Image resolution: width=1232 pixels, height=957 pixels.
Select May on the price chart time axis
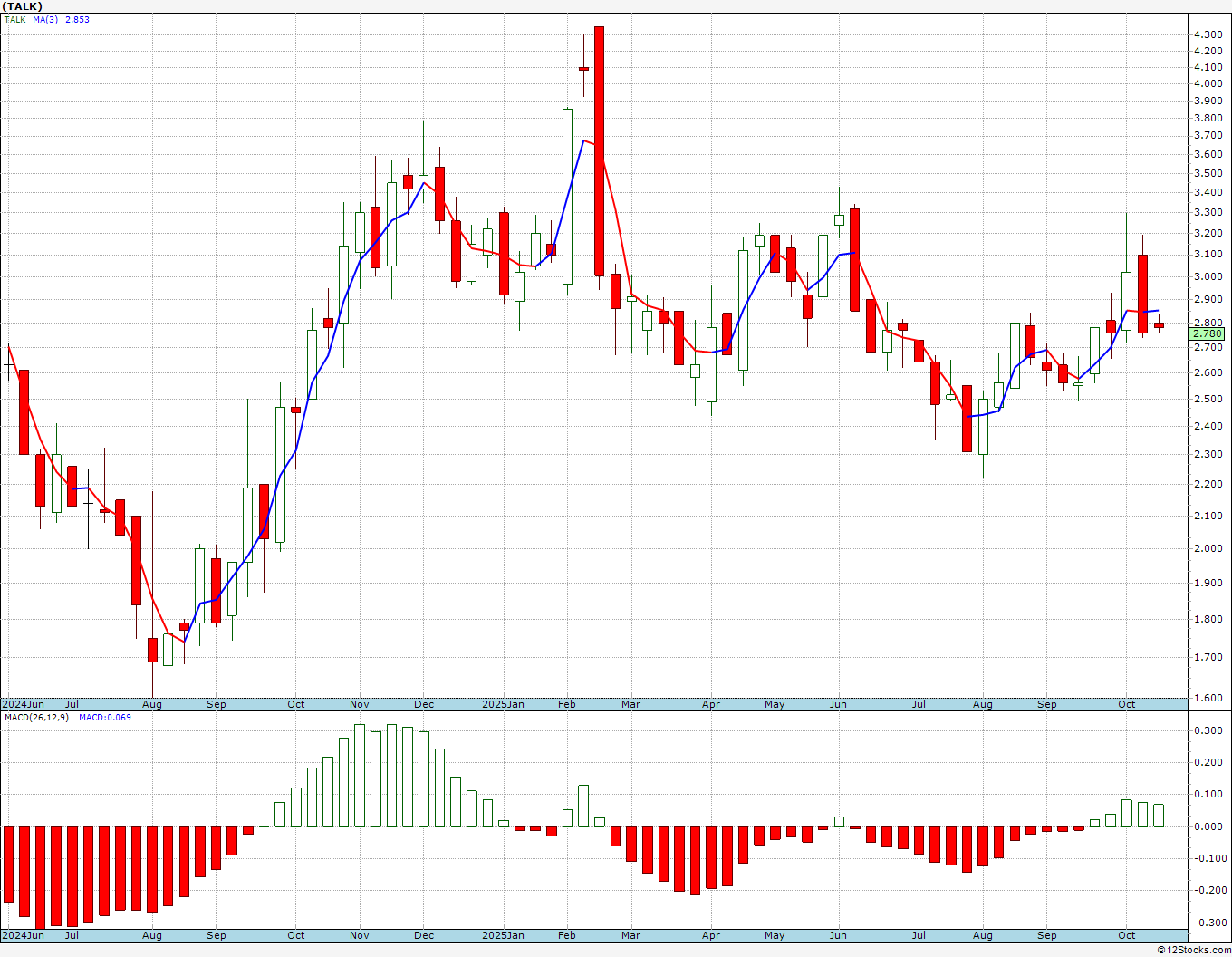[x=775, y=704]
